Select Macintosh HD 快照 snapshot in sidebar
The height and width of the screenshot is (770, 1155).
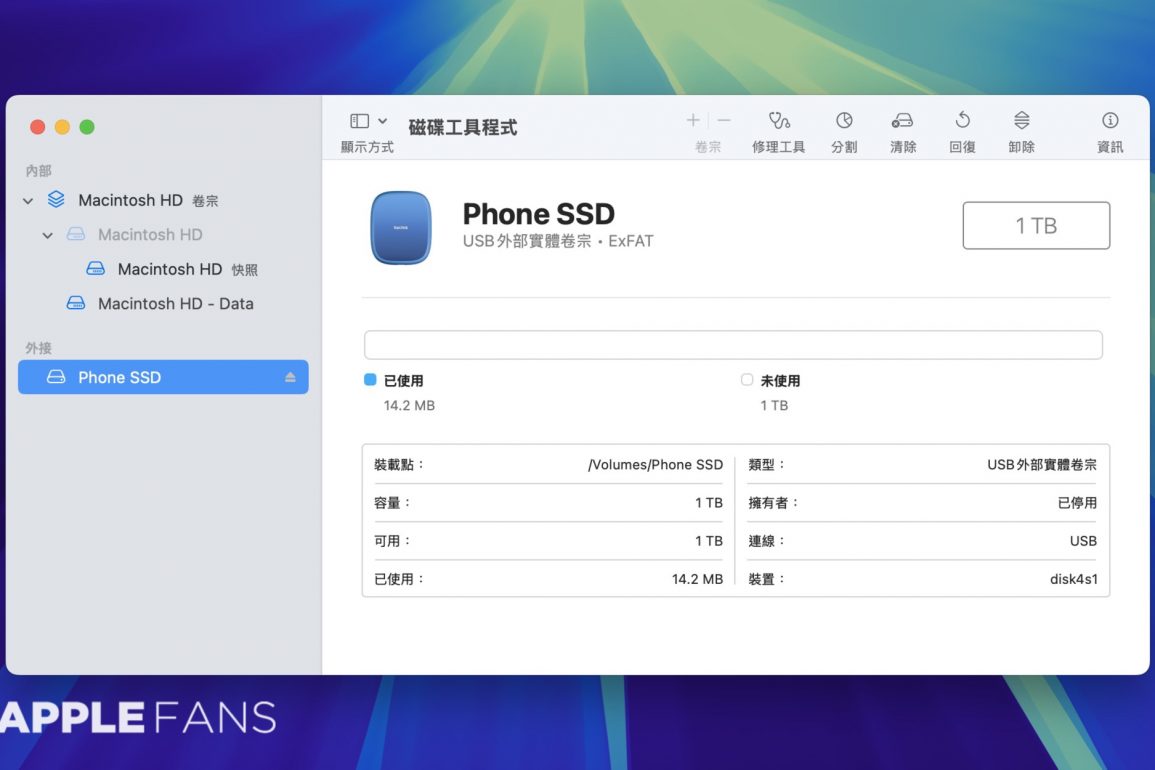170,269
